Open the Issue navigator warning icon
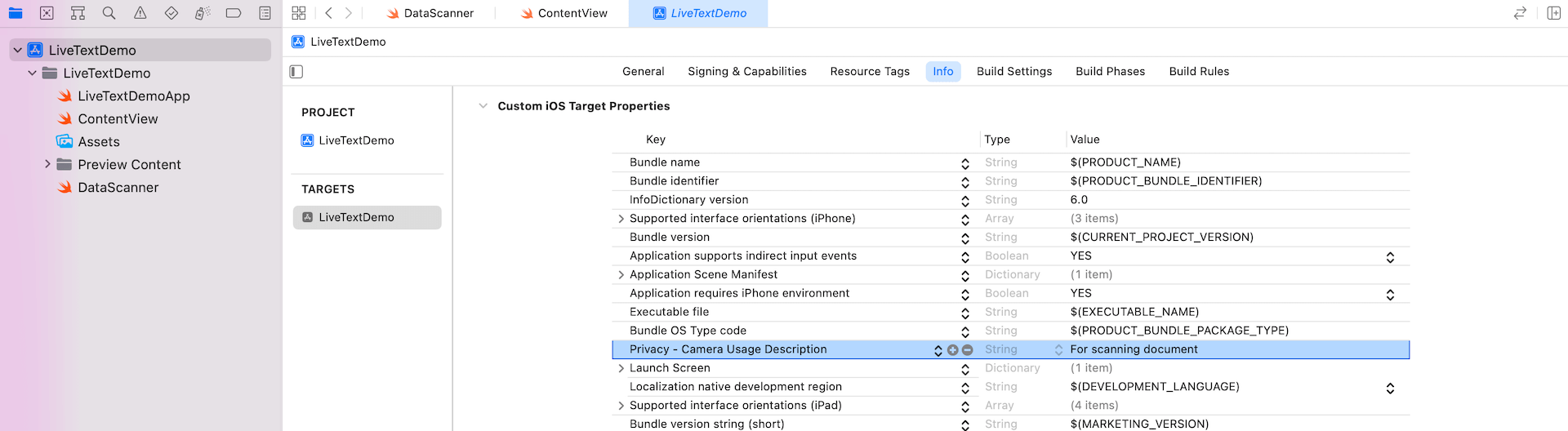Screen dimensions: 1568x431 coord(140,13)
